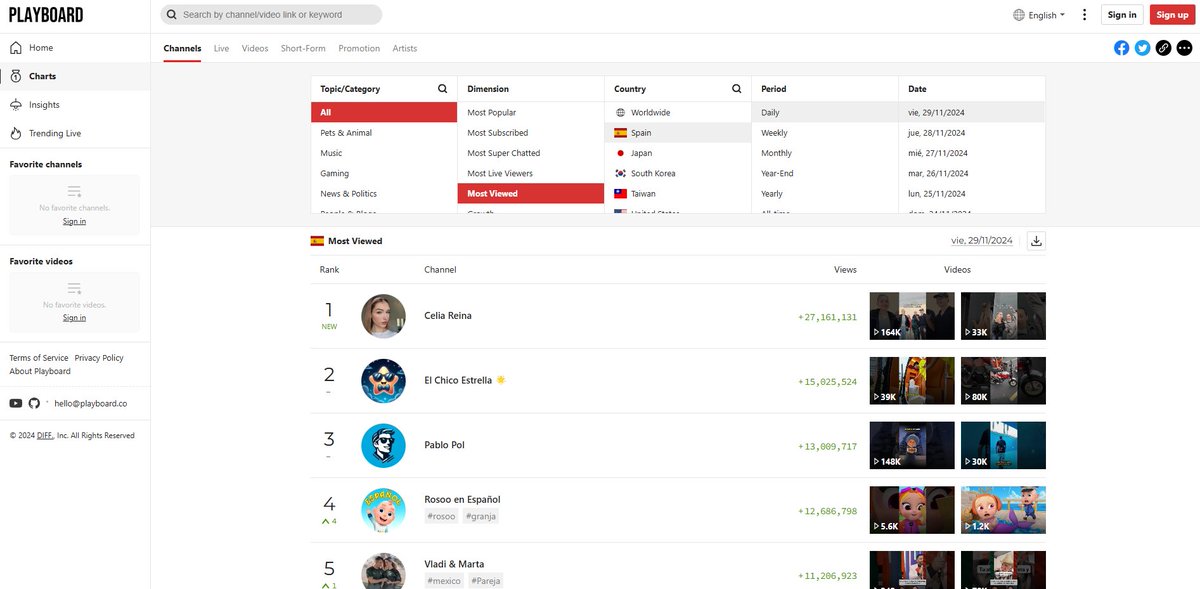
Task: Select Year-End period
Action: (825, 173)
